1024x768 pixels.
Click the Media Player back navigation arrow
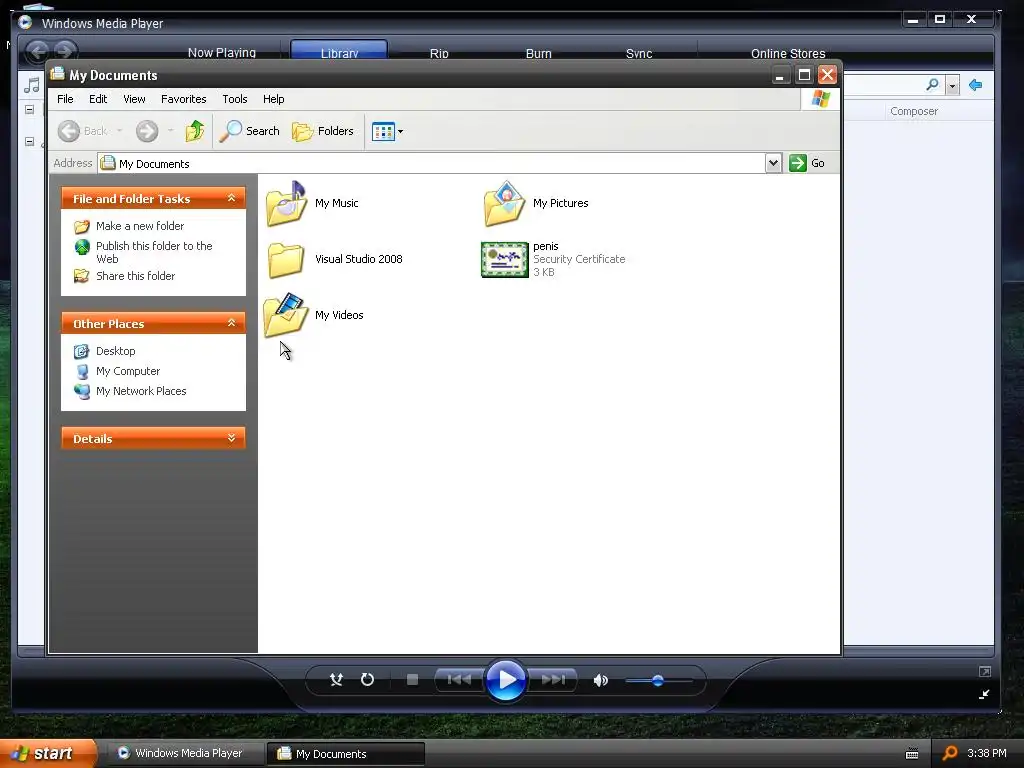point(37,50)
